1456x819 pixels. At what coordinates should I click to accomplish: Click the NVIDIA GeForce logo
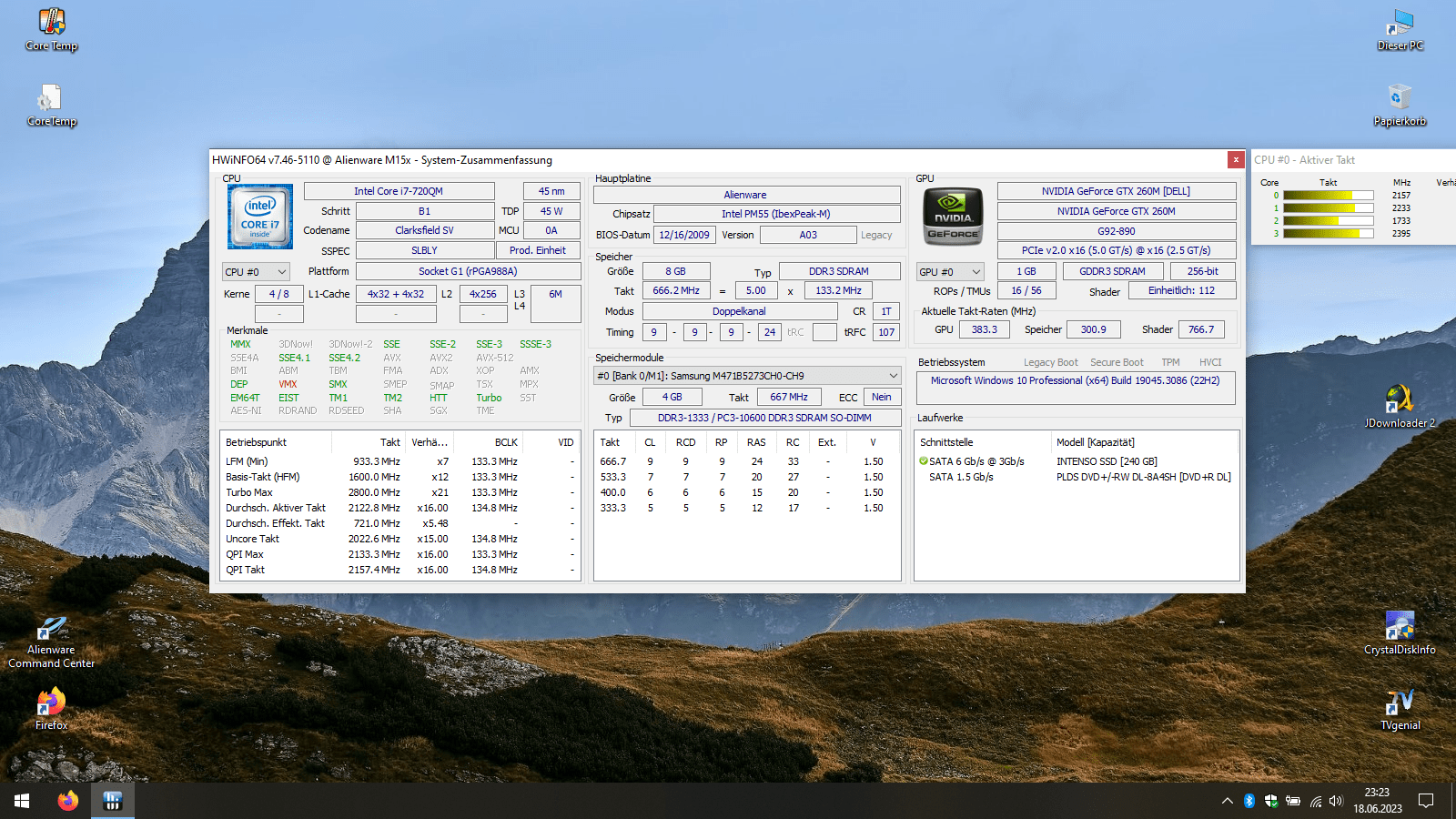954,217
